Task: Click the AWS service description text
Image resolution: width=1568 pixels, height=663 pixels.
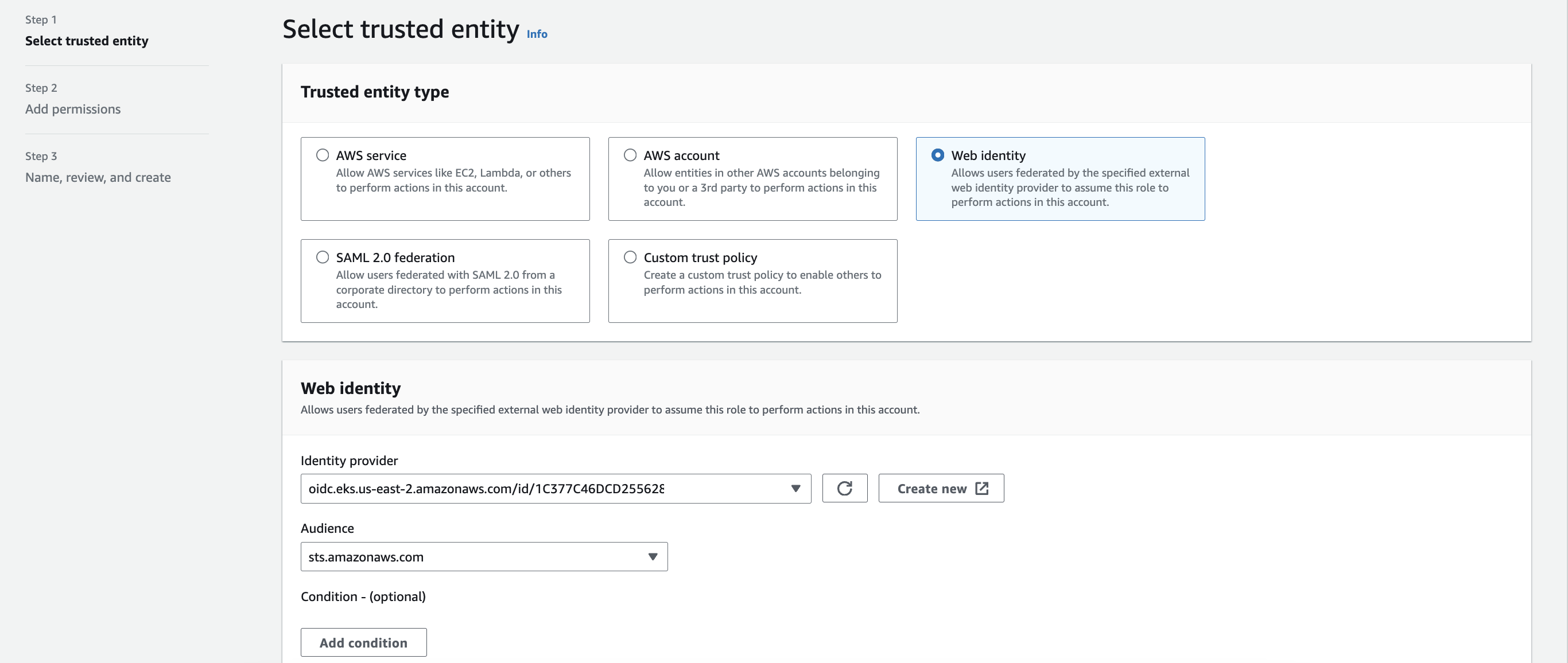Action: coord(453,180)
